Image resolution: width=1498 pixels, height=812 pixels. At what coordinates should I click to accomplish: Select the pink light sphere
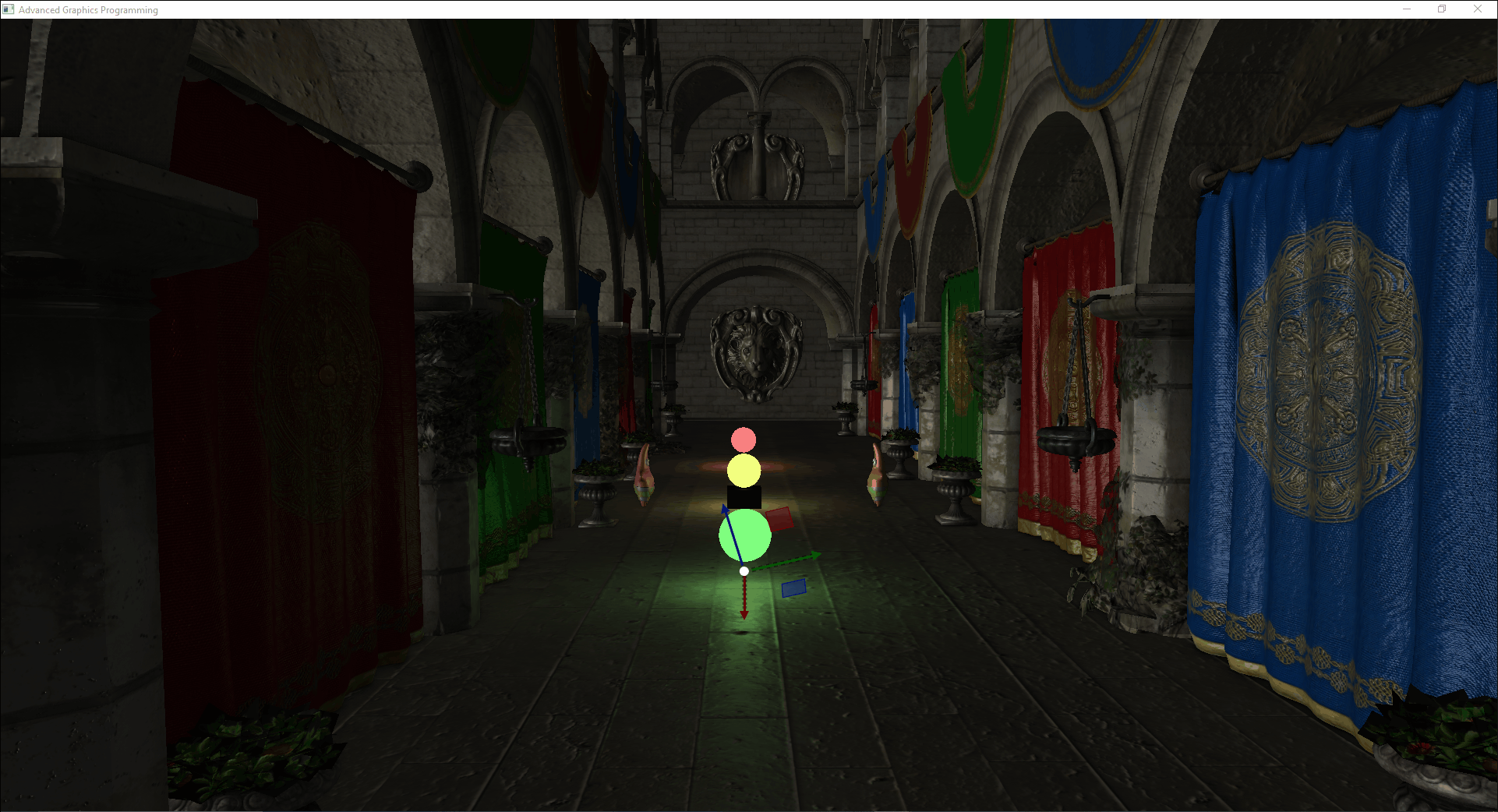(744, 440)
